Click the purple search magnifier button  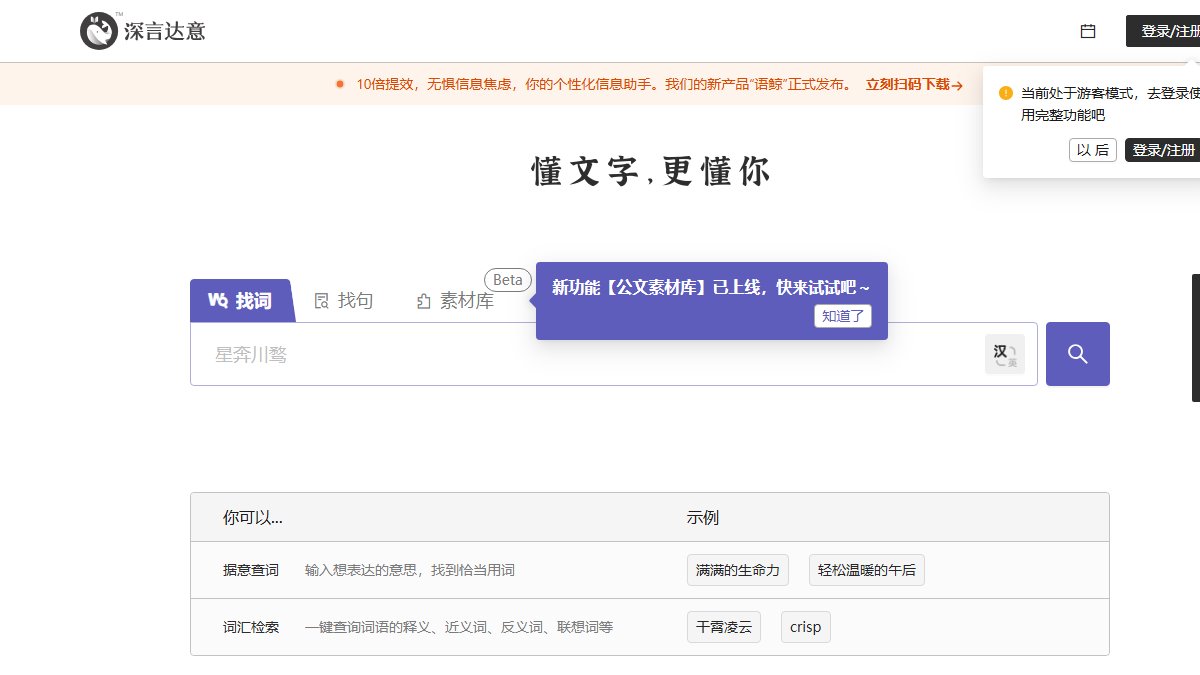[x=1078, y=354]
